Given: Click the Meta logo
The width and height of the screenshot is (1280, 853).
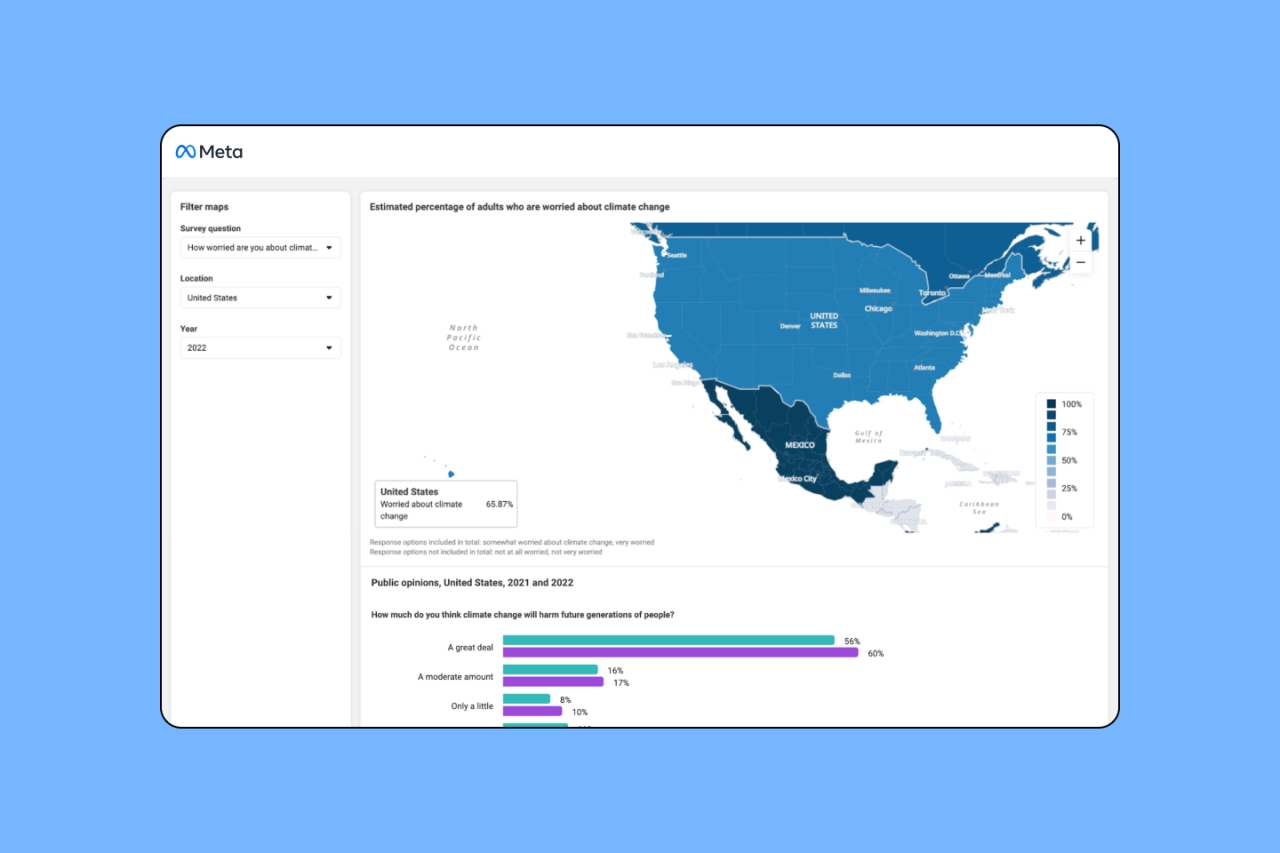Looking at the screenshot, I should [209, 152].
